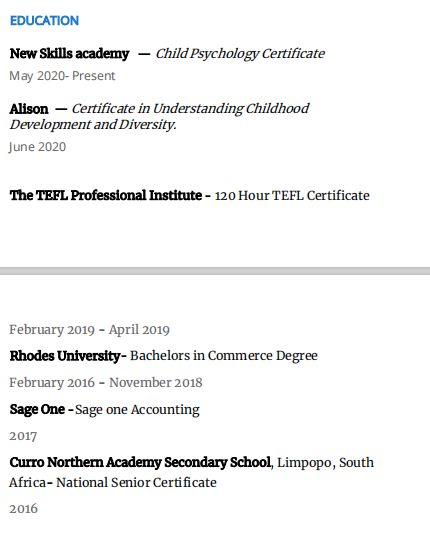Click Development and Diversity line
Screen dimensions: 430x536
(93, 125)
